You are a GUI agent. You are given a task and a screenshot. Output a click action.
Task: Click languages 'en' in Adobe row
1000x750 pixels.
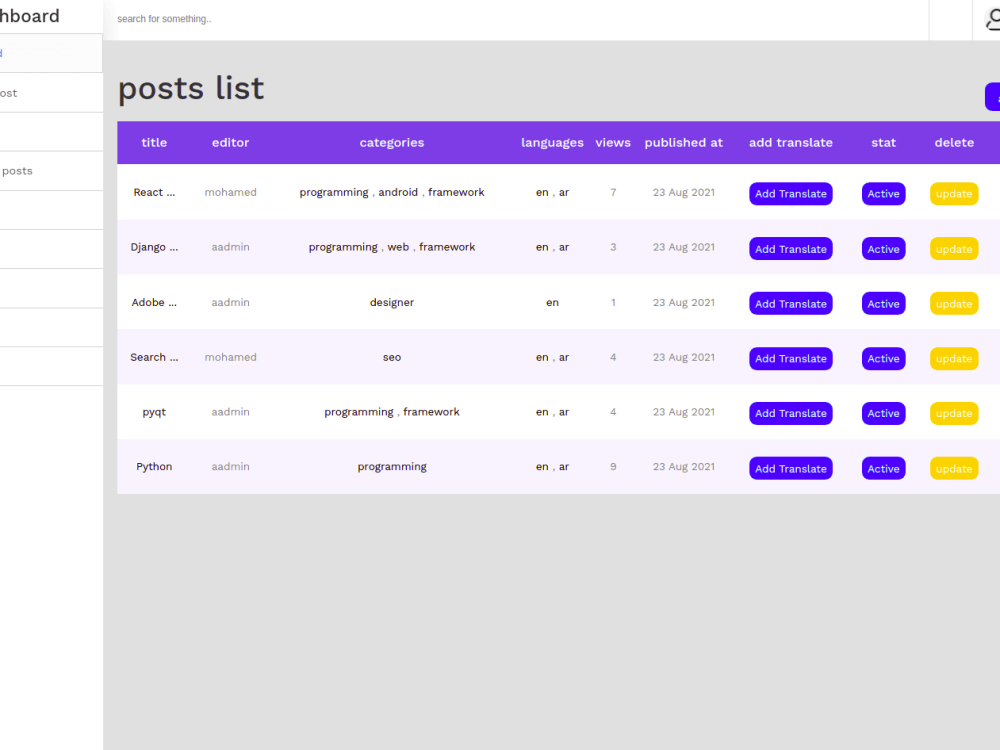click(552, 302)
